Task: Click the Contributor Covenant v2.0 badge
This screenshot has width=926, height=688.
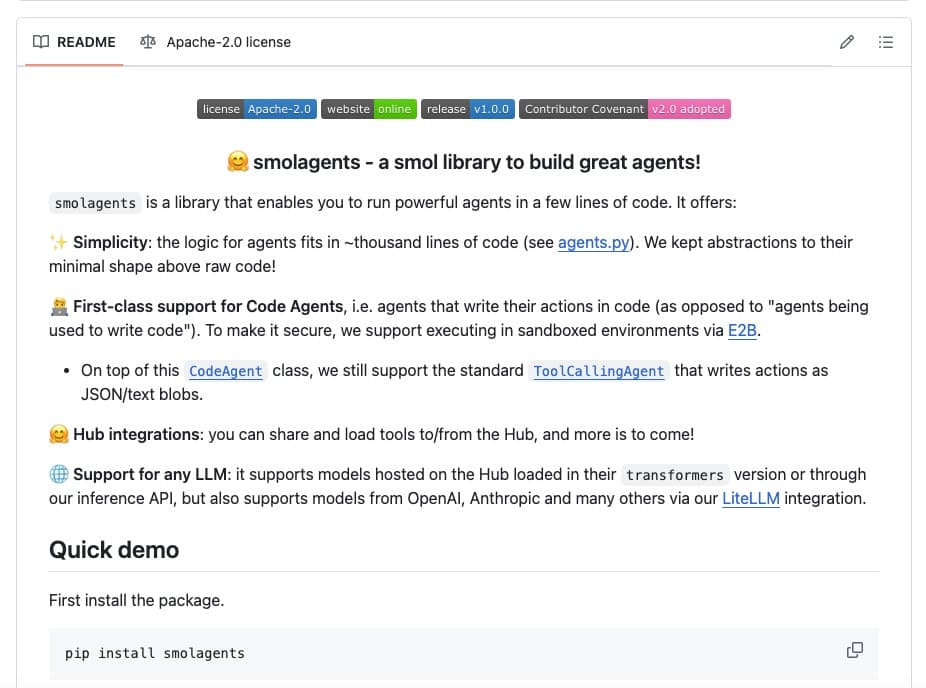Action: coord(625,109)
